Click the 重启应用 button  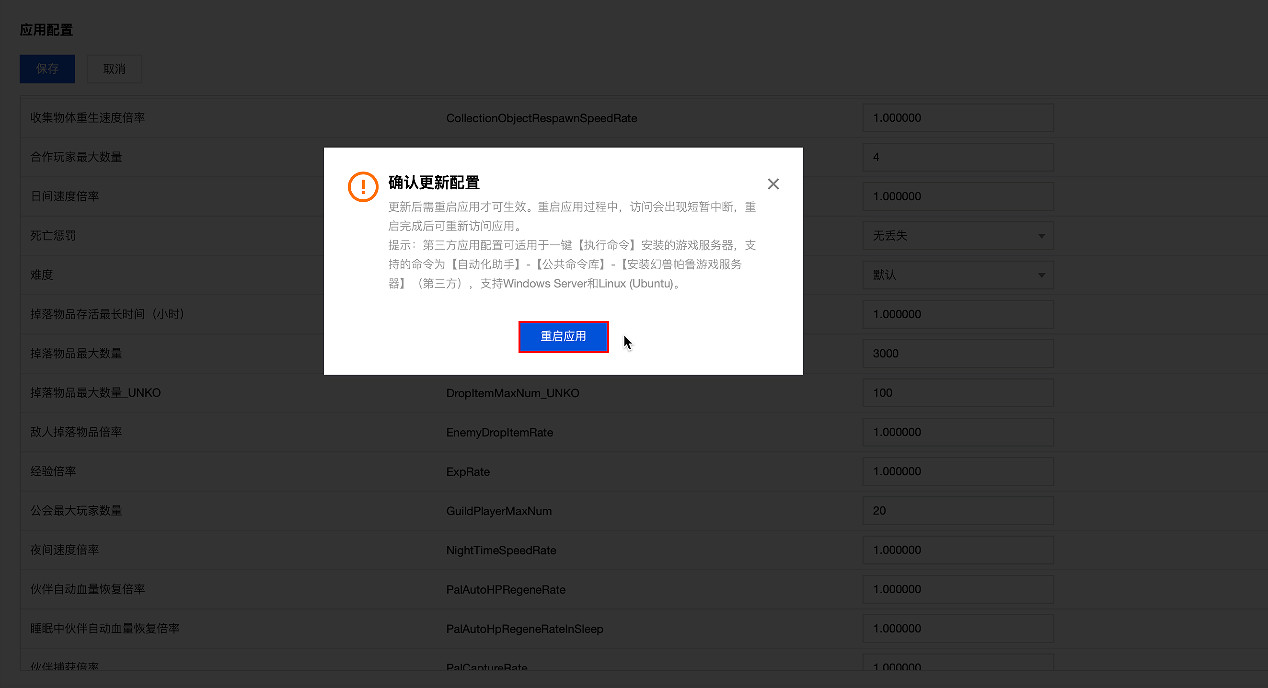(563, 336)
